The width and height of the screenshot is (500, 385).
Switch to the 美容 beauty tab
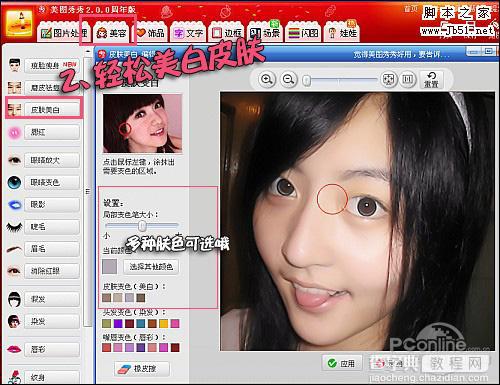(x=111, y=33)
